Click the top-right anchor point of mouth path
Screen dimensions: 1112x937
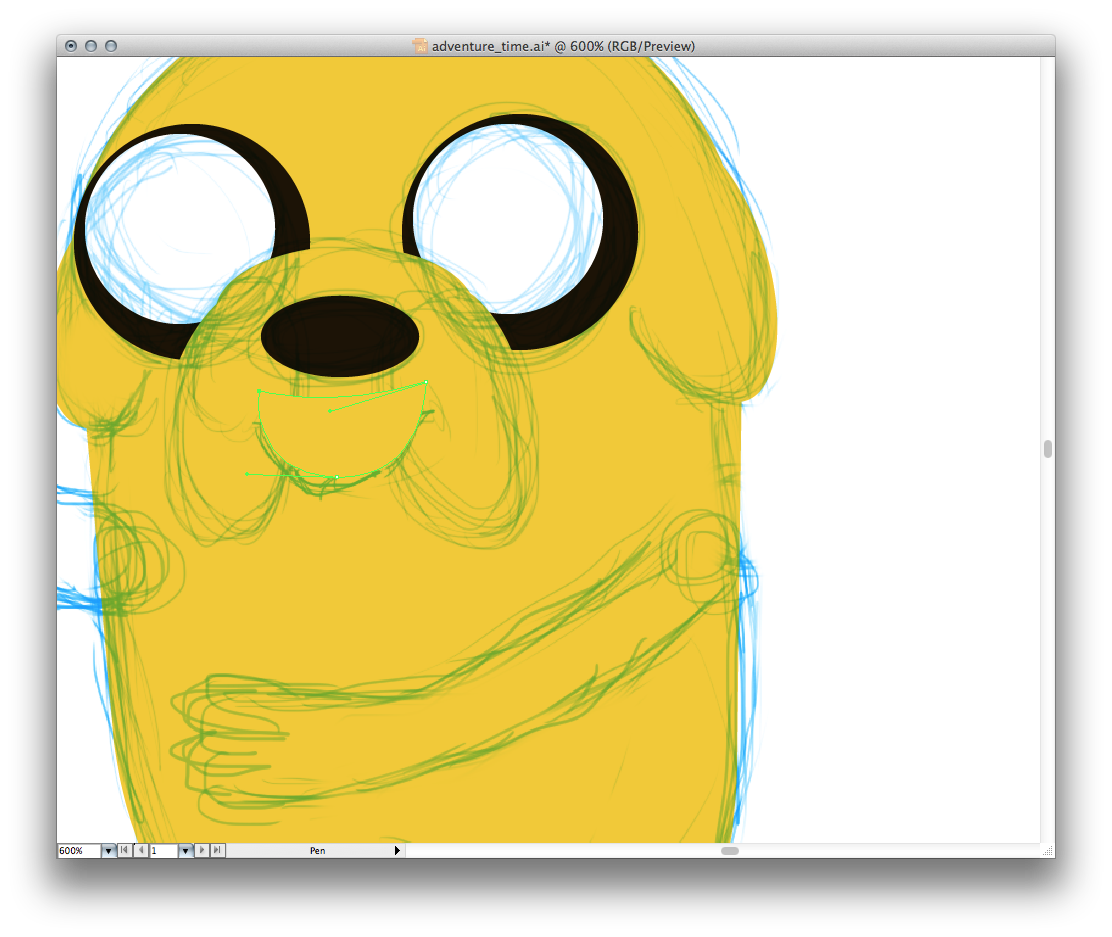click(x=426, y=382)
